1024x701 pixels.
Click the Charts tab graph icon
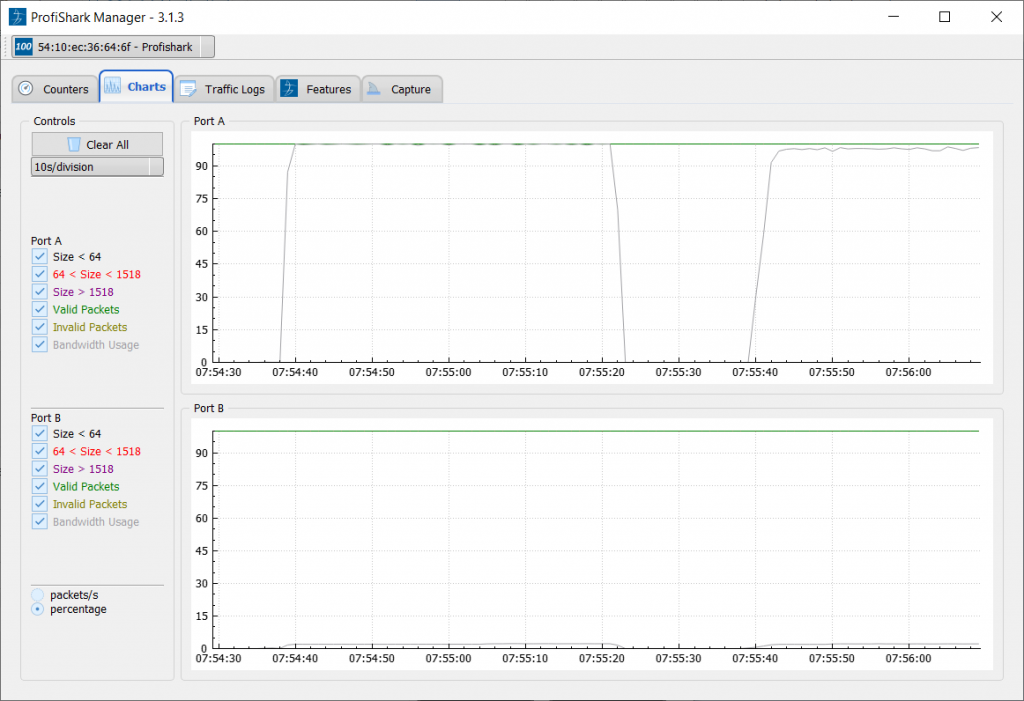point(112,86)
